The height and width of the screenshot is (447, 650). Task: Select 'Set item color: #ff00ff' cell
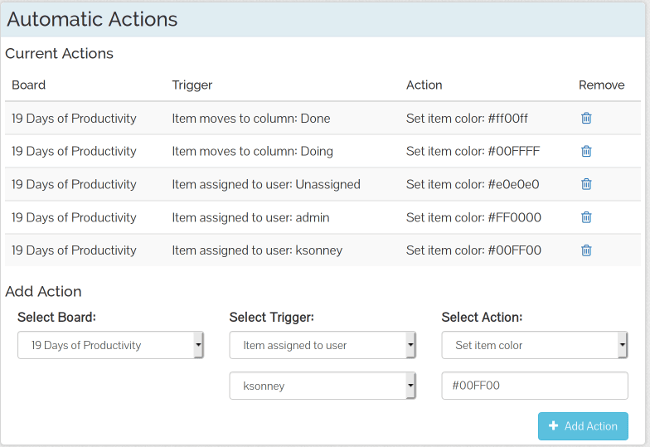coord(468,118)
